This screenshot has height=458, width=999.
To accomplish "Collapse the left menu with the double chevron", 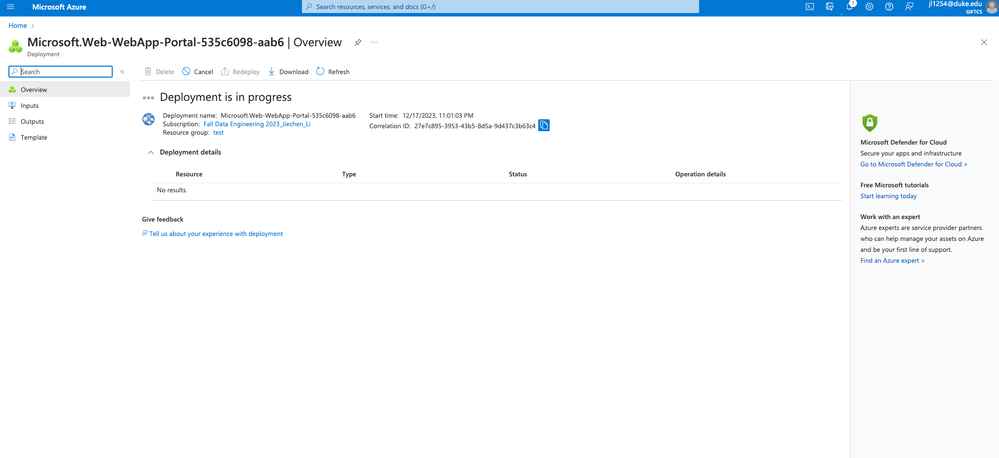I will tap(122, 72).
